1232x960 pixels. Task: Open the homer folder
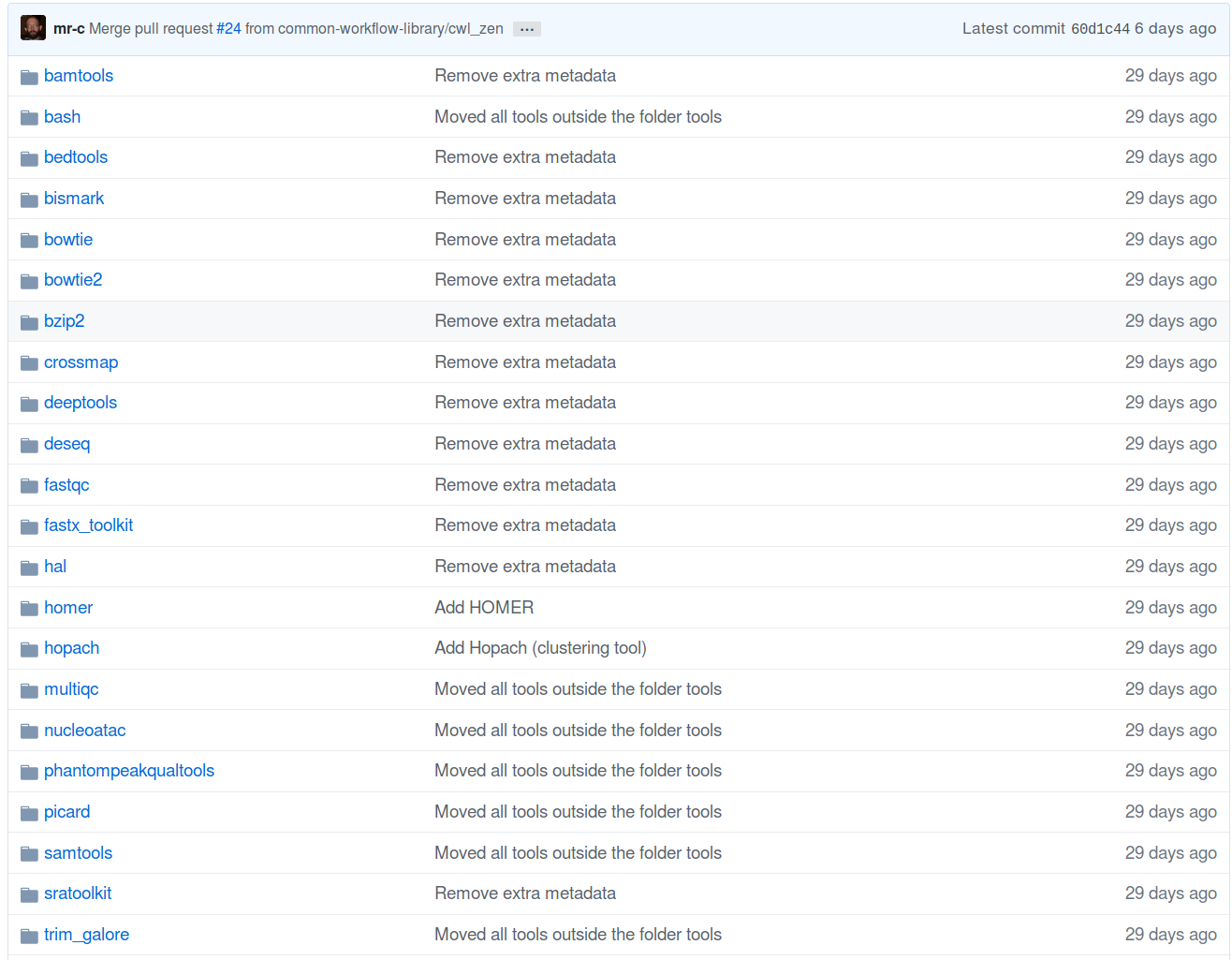coord(68,608)
